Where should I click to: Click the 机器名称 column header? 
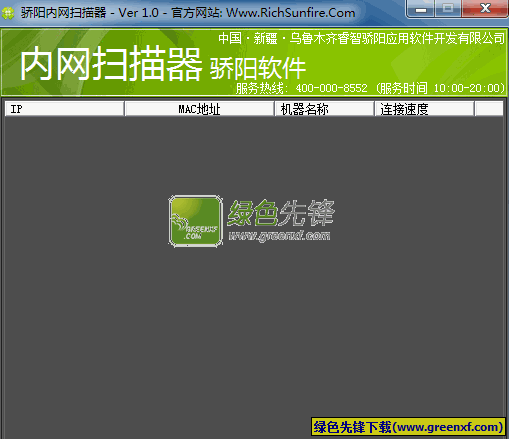[324, 109]
